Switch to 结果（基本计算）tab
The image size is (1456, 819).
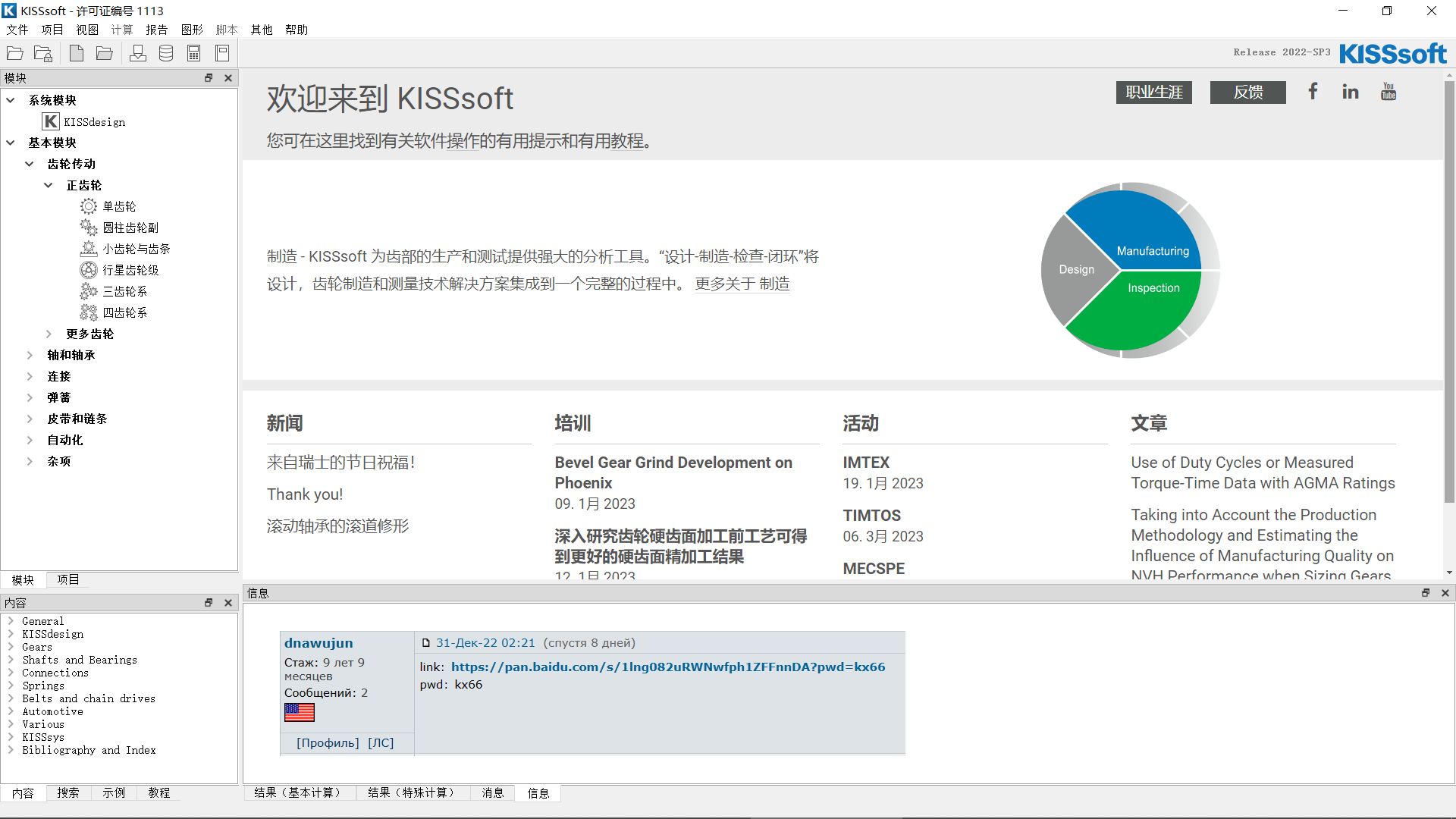pyautogui.click(x=299, y=792)
